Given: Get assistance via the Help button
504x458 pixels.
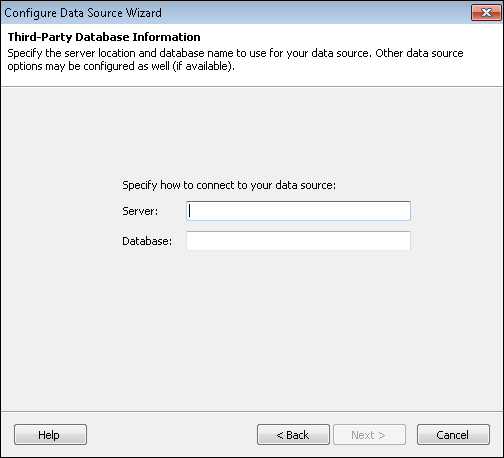Looking at the screenshot, I should (x=50, y=435).
